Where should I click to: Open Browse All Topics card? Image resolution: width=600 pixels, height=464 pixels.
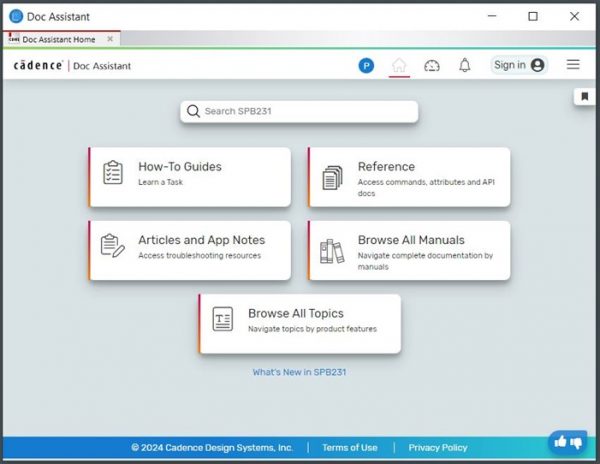(300, 324)
